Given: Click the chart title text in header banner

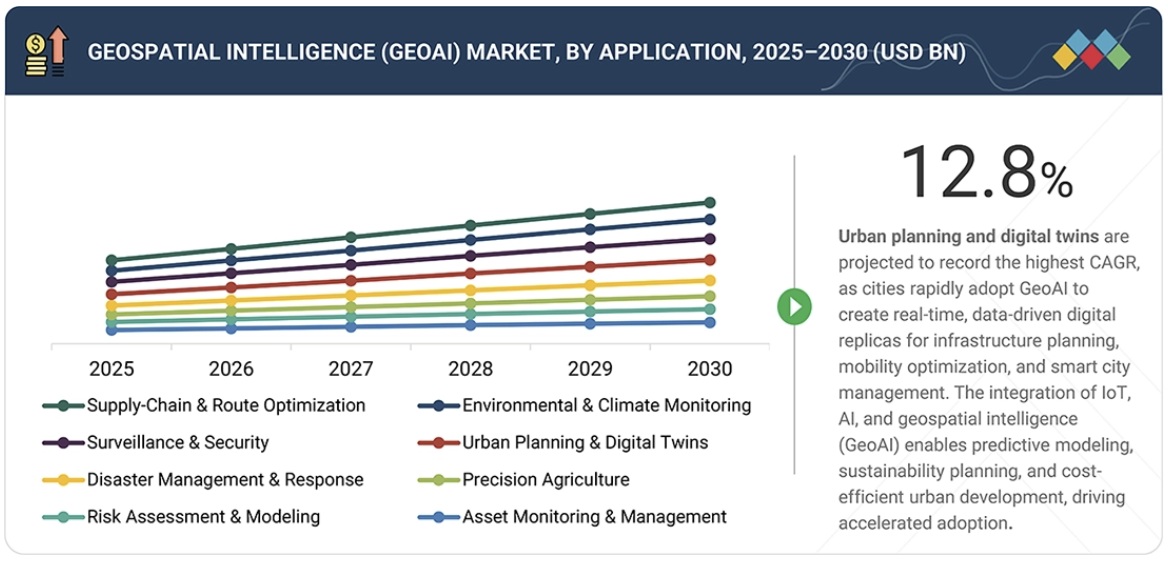Looking at the screenshot, I should pyautogui.click(x=526, y=52).
